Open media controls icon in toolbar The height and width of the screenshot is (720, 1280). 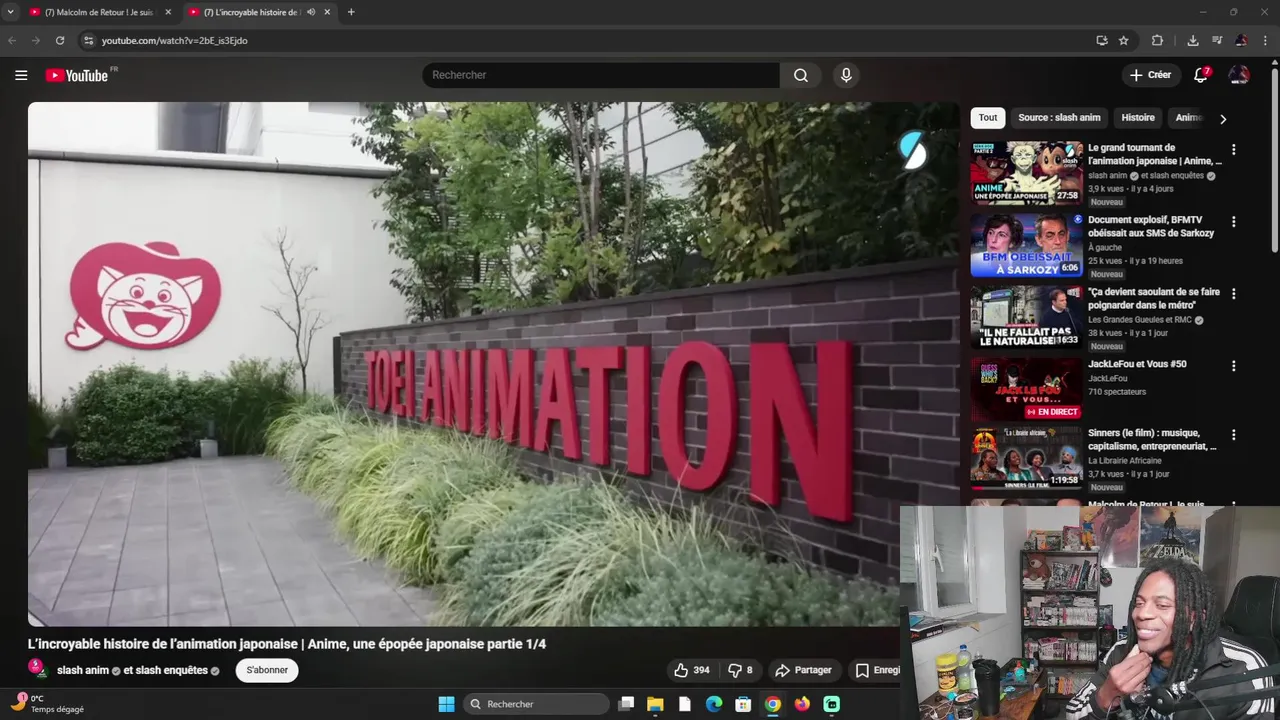coord(1217,40)
